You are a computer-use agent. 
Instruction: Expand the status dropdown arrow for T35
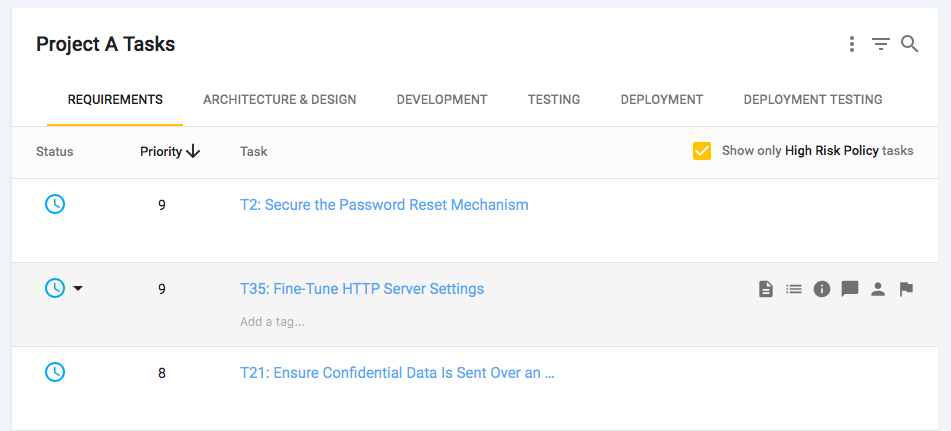pos(78,289)
